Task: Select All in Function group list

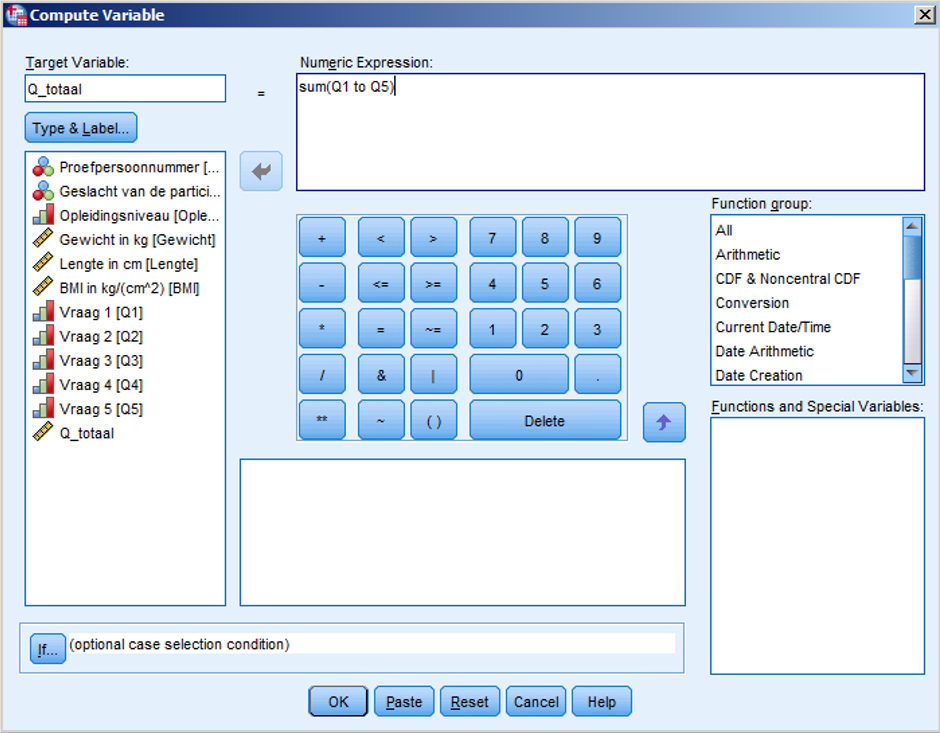Action: pyautogui.click(x=724, y=231)
